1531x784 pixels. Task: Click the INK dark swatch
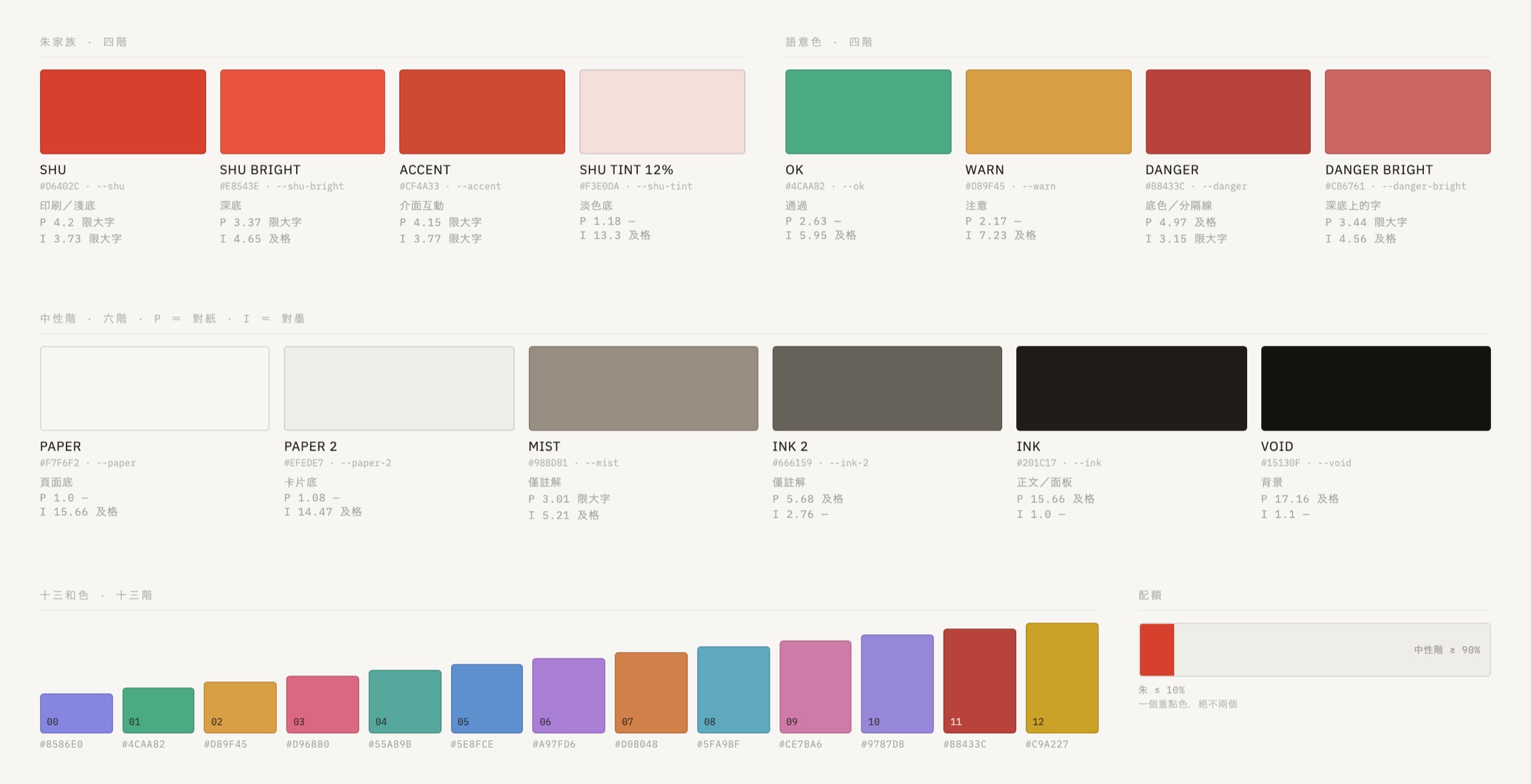coord(1132,388)
